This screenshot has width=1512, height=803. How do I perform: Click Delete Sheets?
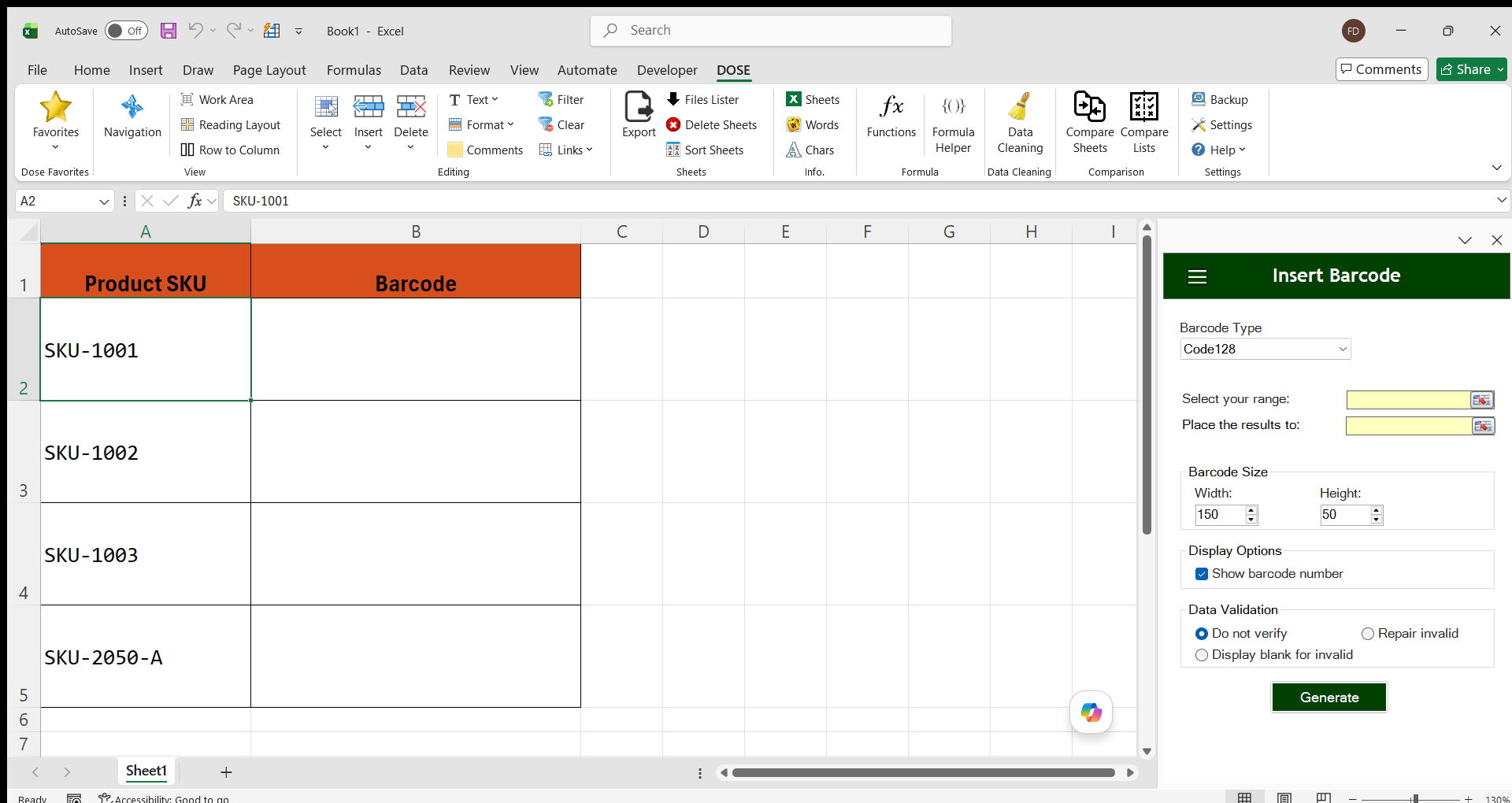(711, 124)
